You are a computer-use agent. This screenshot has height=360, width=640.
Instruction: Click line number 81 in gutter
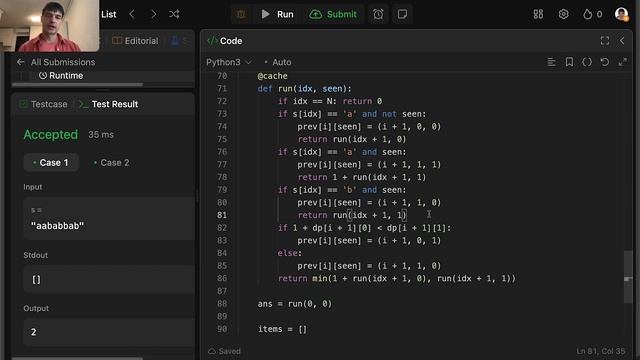click(x=222, y=215)
